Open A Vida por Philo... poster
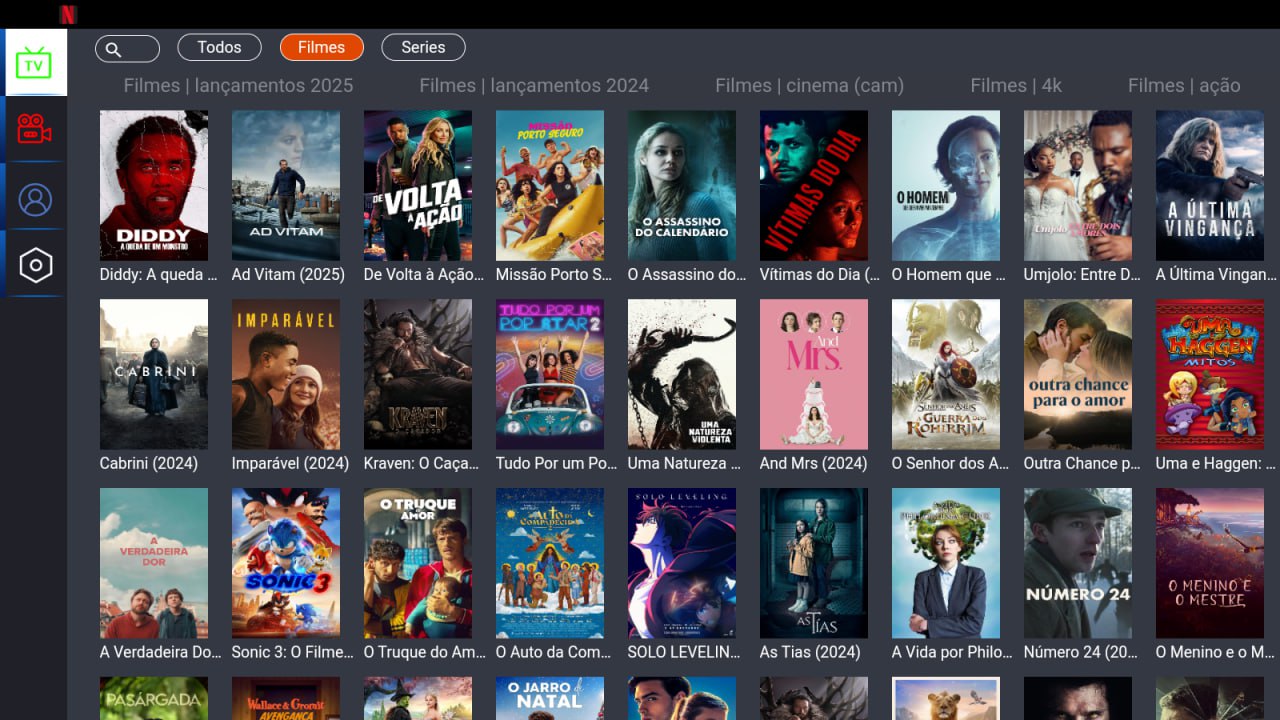1280x720 pixels. point(946,563)
